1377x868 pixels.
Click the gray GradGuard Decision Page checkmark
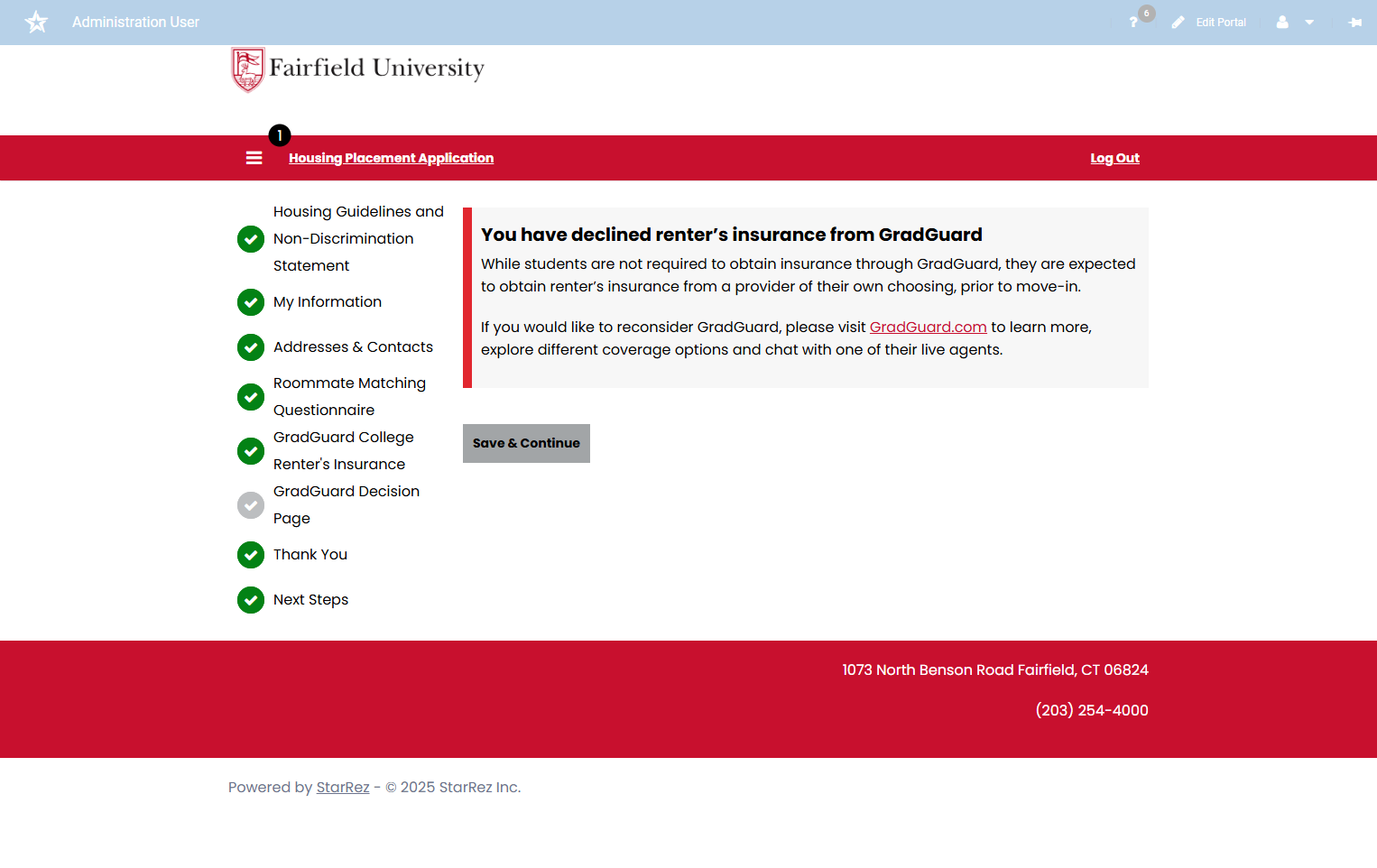251,505
